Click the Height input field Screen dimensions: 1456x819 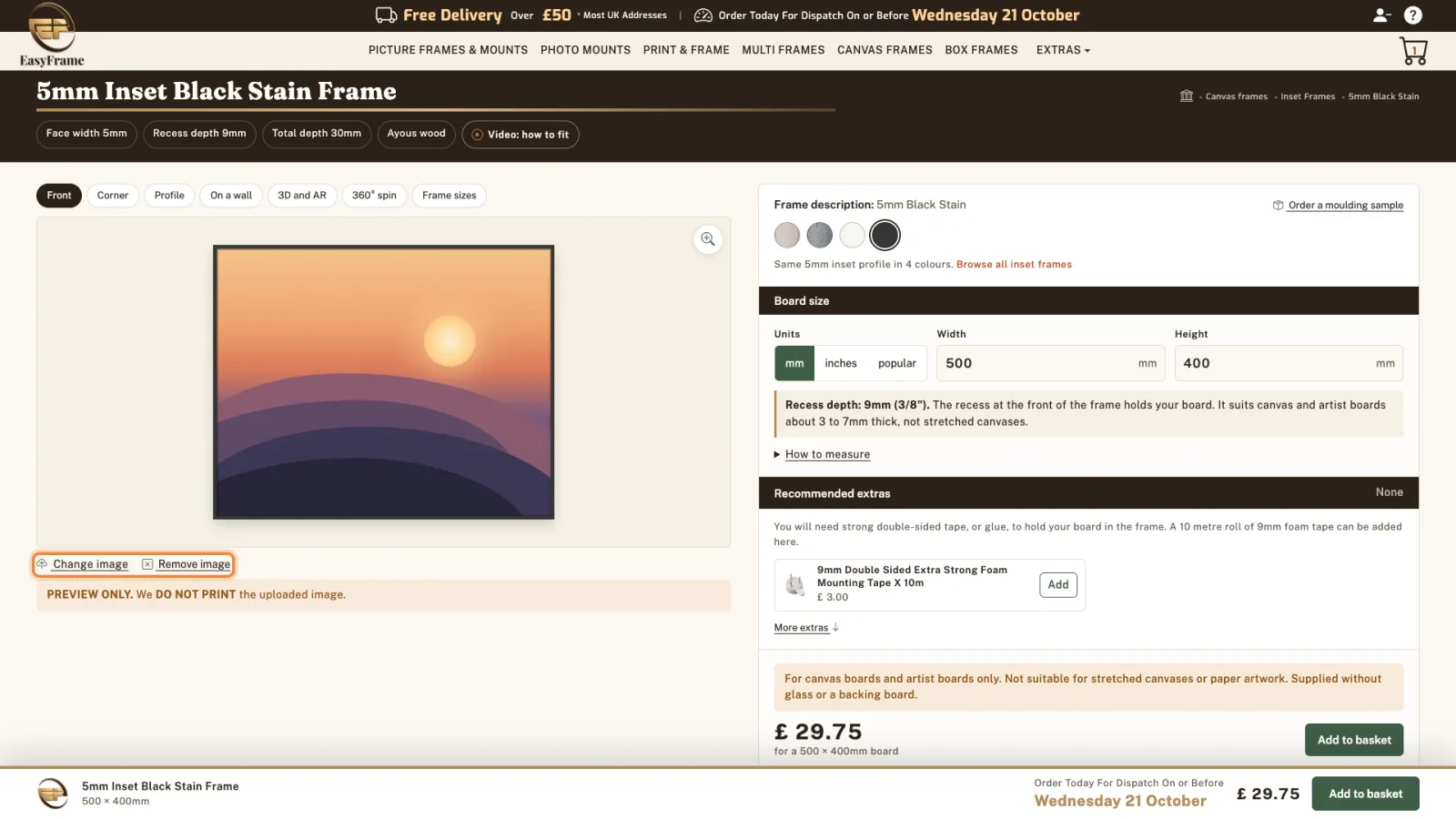point(1289,363)
